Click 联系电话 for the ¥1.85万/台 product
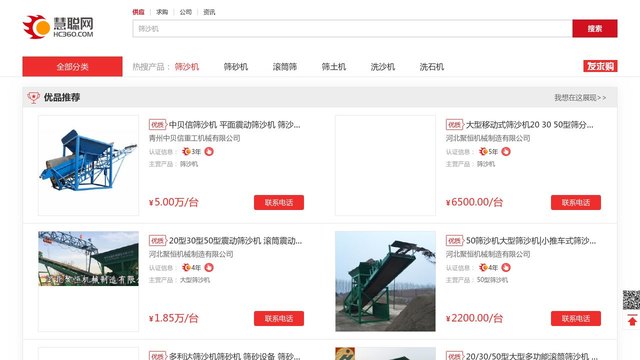640x360 pixels. click(279, 318)
